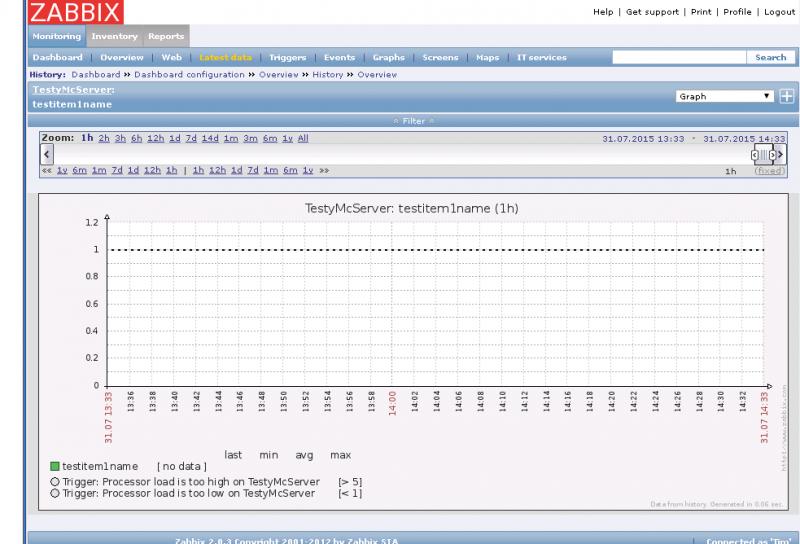The width and height of the screenshot is (800, 544).
Task: Expand the Filter section
Action: tap(414, 121)
